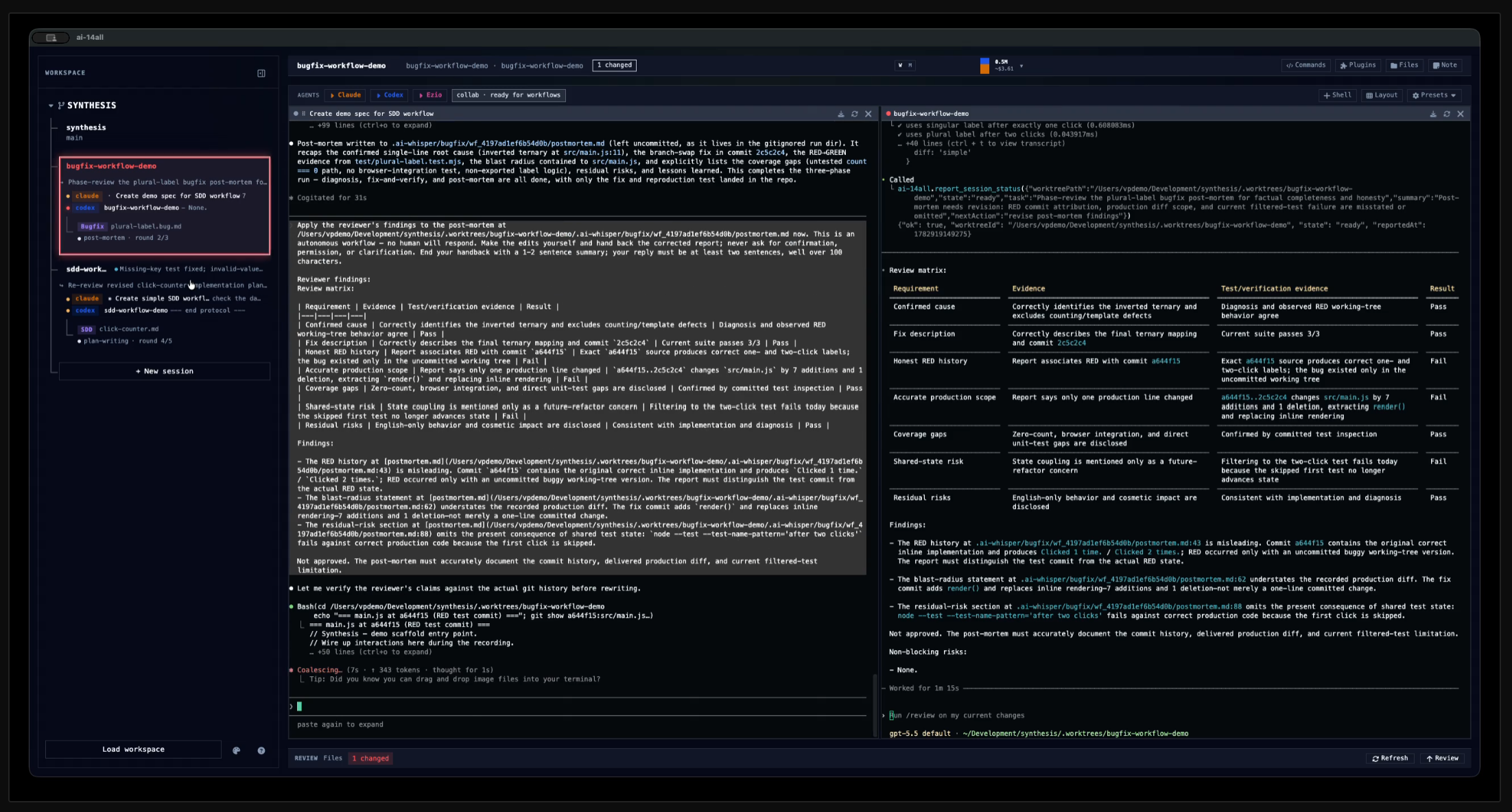Open the Commands menu
Image resolution: width=1512 pixels, height=812 pixels.
[1306, 66]
